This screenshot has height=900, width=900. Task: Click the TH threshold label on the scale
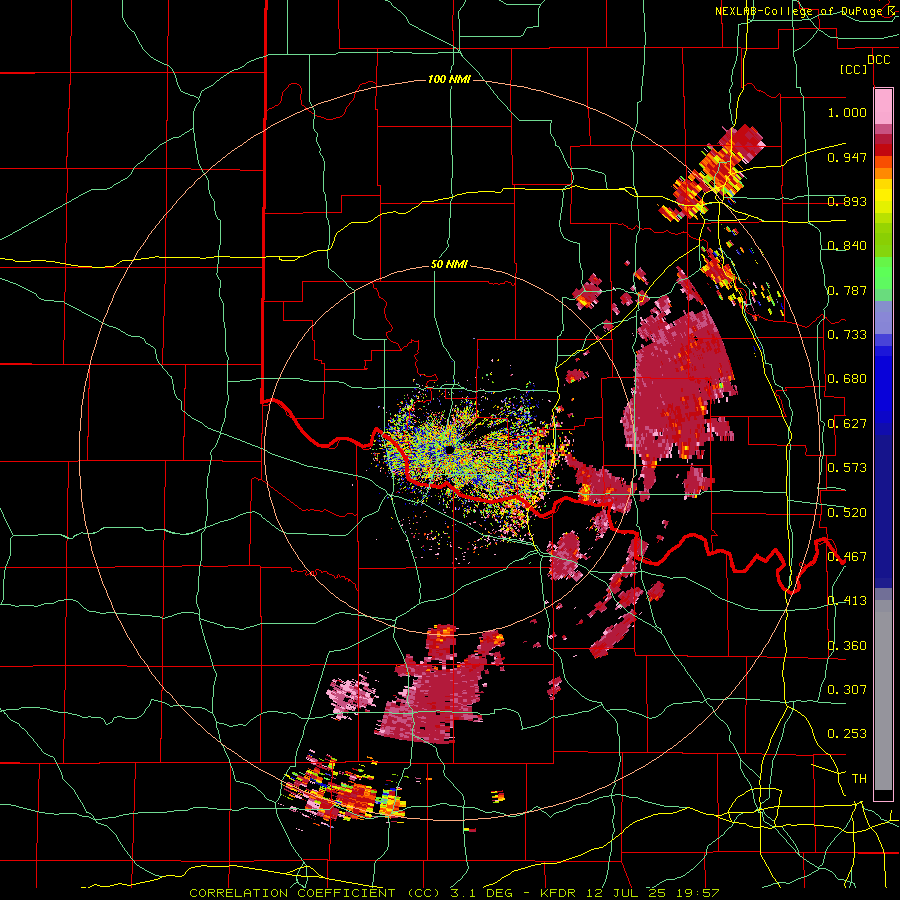click(859, 779)
